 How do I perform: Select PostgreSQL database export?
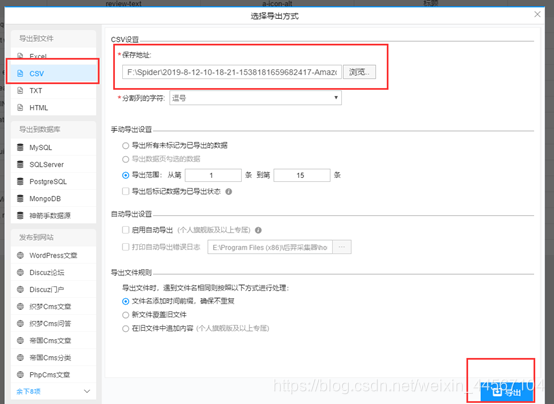click(x=53, y=181)
